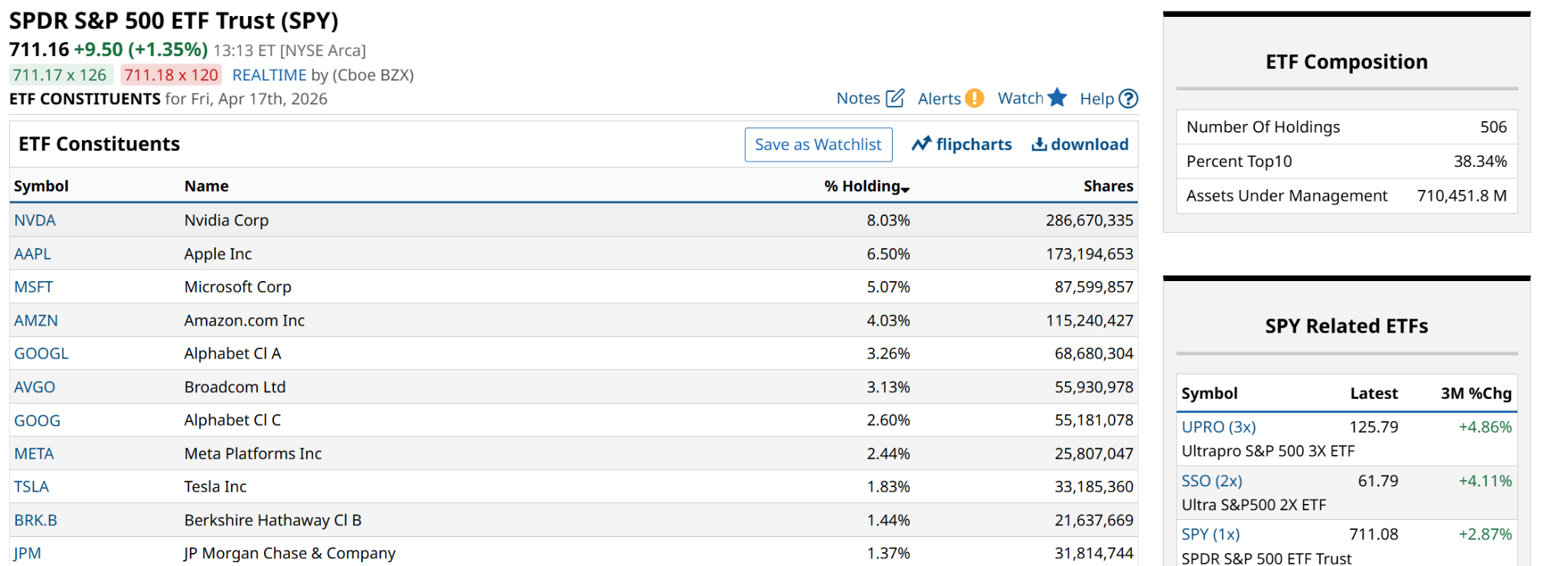Viewport: 1568px width, 566px height.
Task: Click the Watch star icon
Action: (1057, 97)
